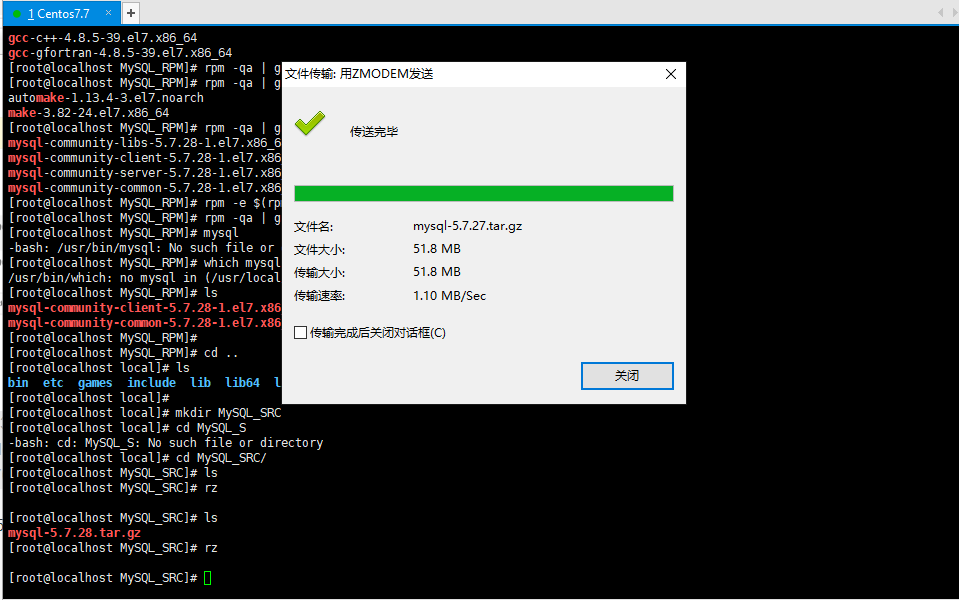Click the 传输速率 label in dialog

[x=319, y=296]
